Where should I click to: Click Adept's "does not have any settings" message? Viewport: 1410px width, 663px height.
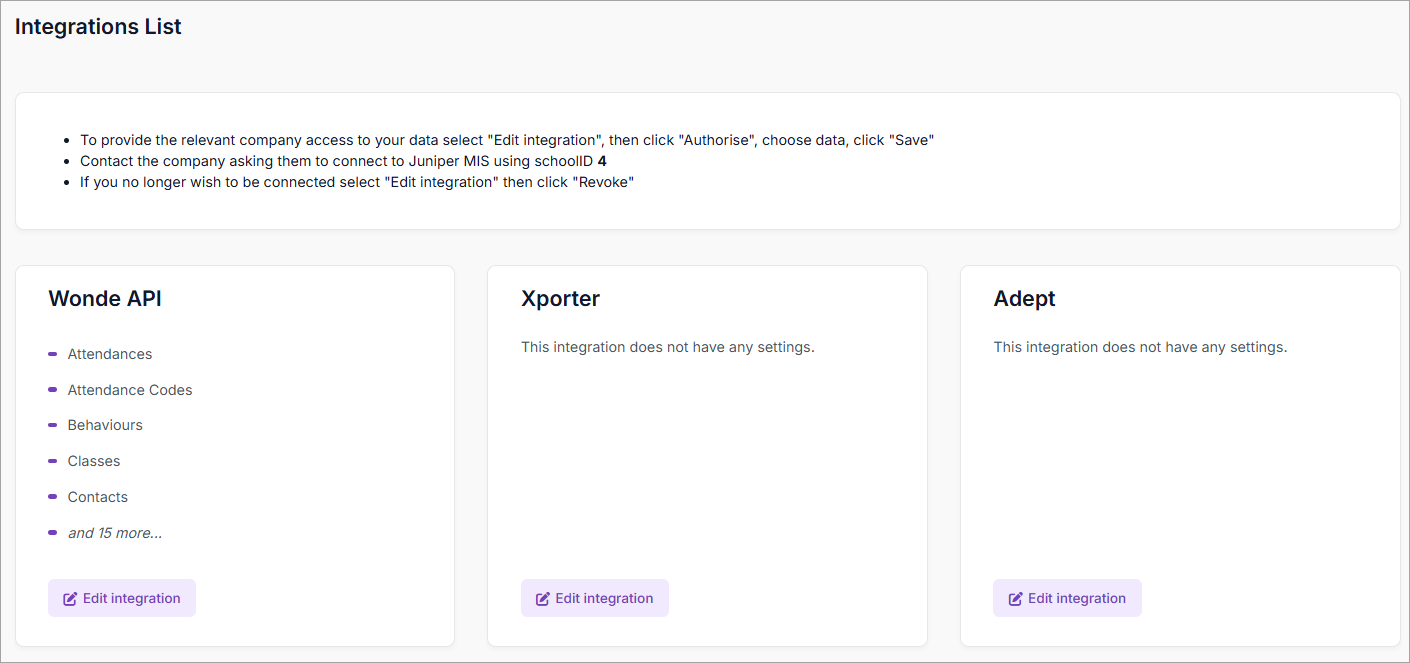[1140, 347]
